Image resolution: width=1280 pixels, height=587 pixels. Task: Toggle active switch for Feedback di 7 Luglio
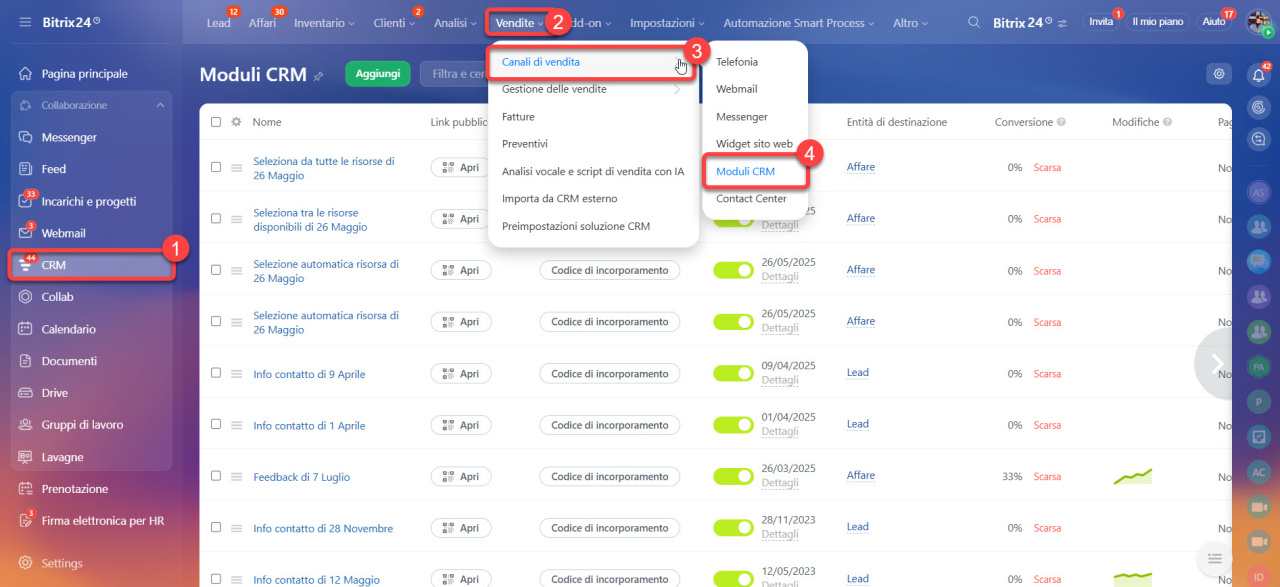(x=733, y=476)
